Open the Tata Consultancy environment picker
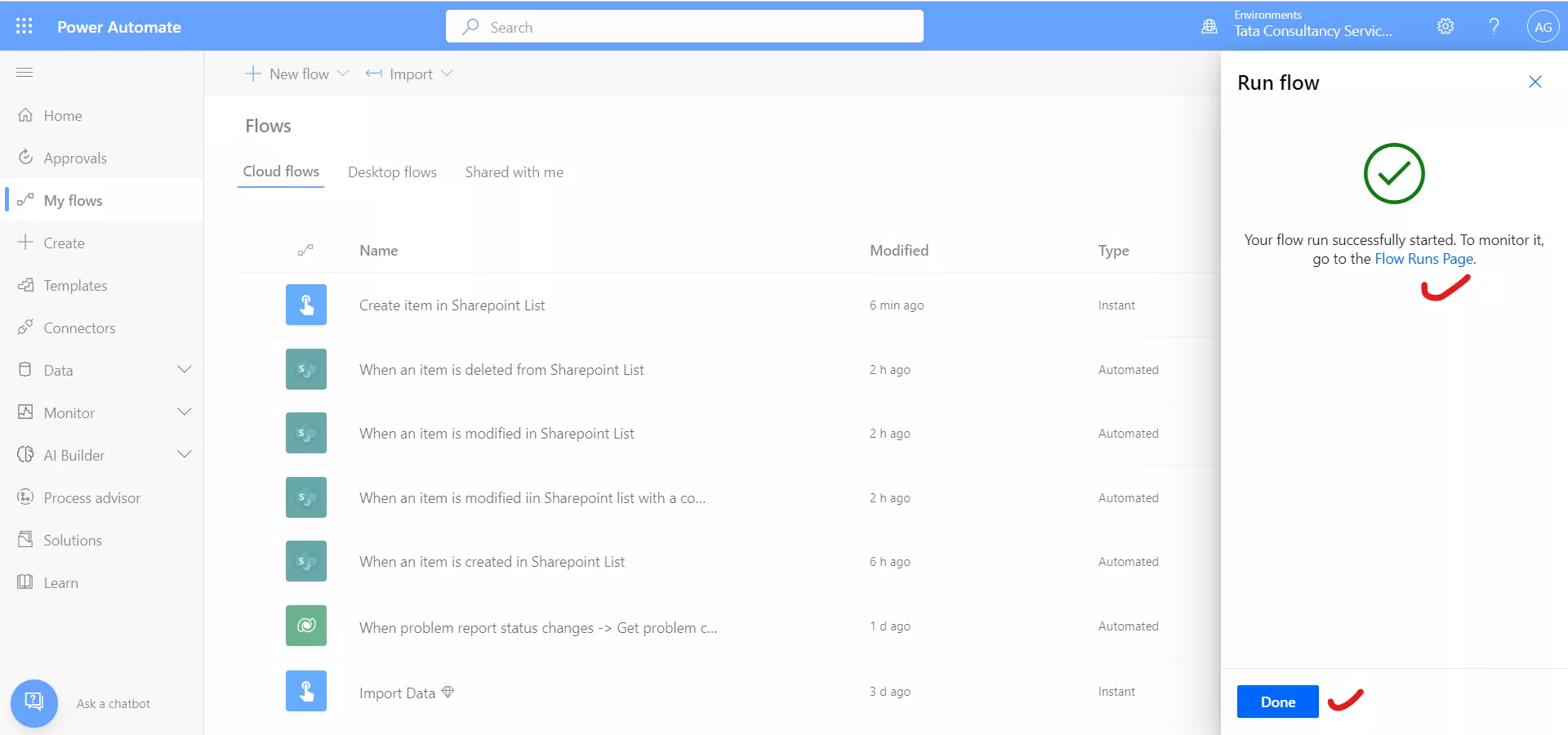Screen dimensions: 1568x735 (x=1313, y=26)
